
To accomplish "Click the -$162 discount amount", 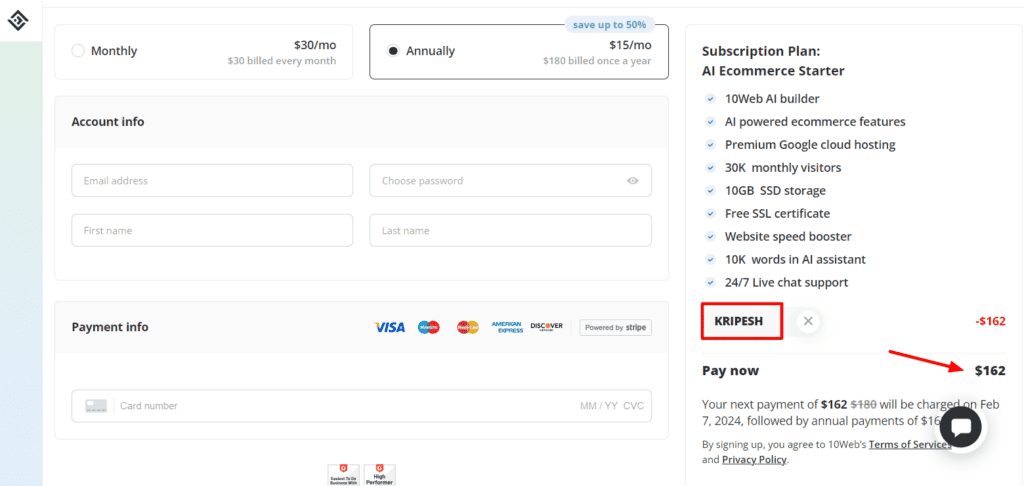I will (x=990, y=321).
